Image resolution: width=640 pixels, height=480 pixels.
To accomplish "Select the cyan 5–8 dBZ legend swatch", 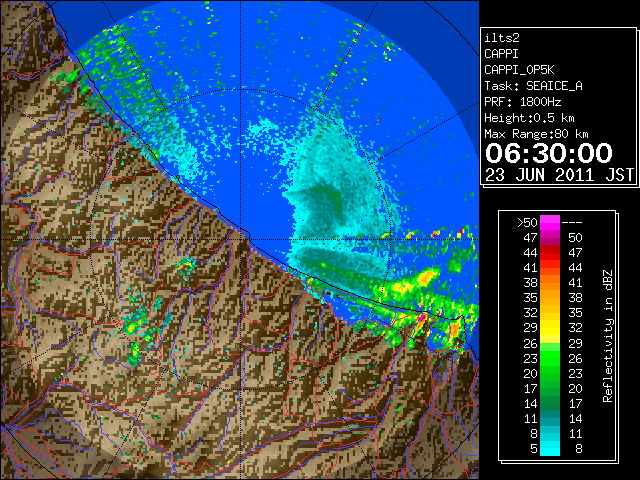I will tap(549, 448).
